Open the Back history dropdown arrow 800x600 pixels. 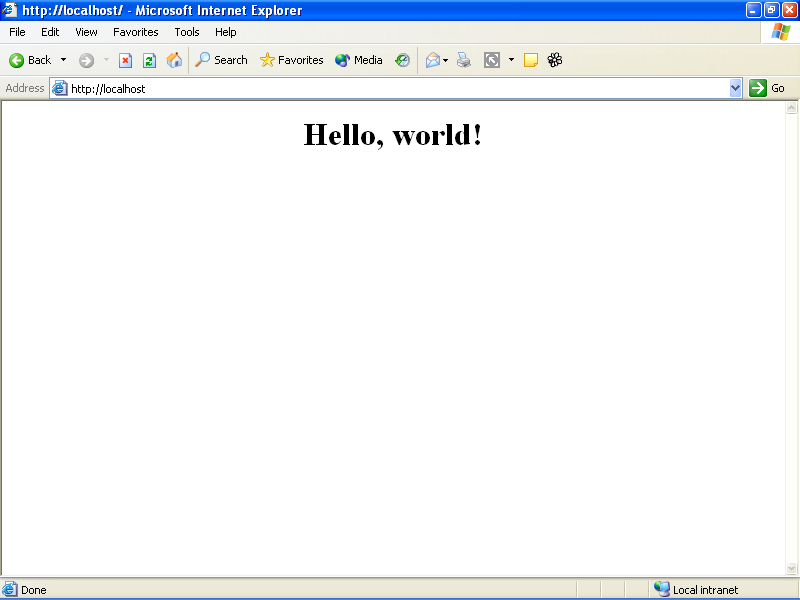(x=63, y=60)
